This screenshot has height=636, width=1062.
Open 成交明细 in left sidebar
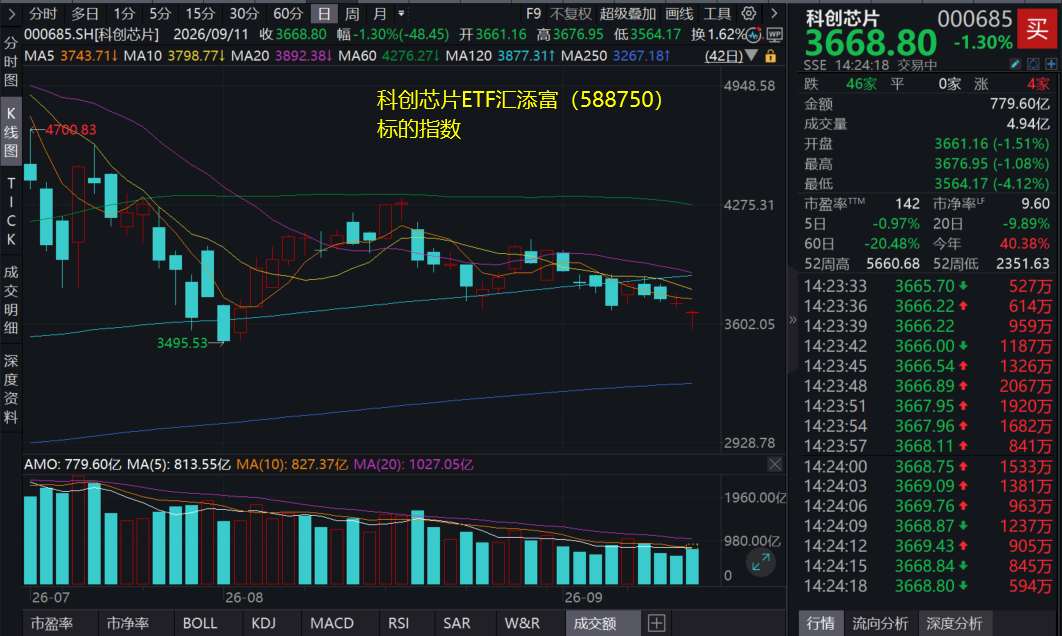click(11, 300)
